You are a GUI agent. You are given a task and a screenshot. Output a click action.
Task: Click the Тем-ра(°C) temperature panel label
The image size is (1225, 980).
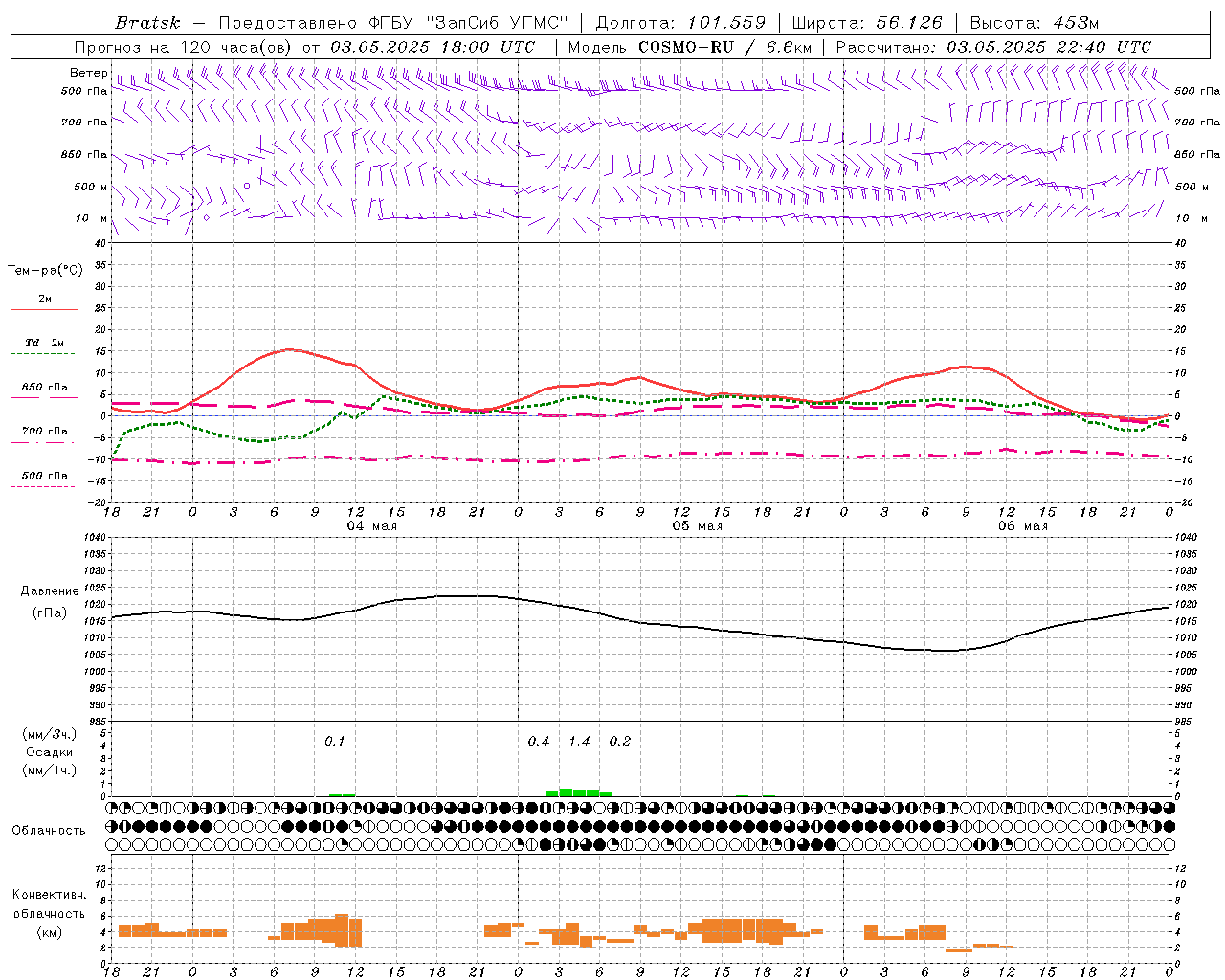pyautogui.click(x=45, y=271)
